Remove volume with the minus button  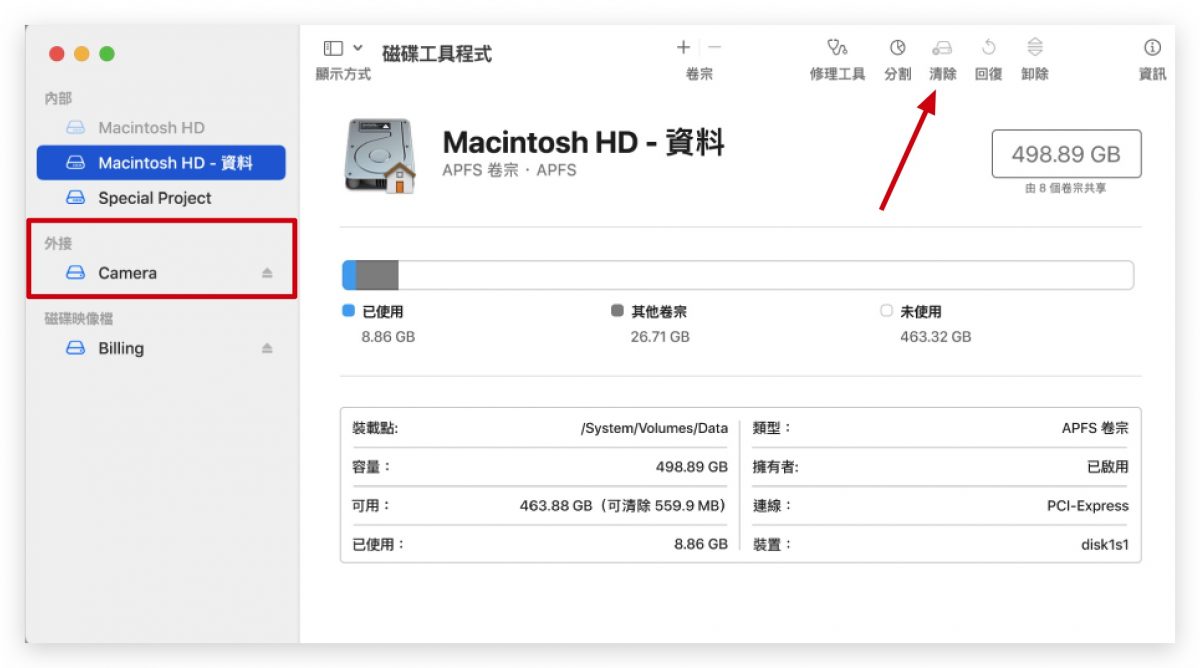point(715,47)
